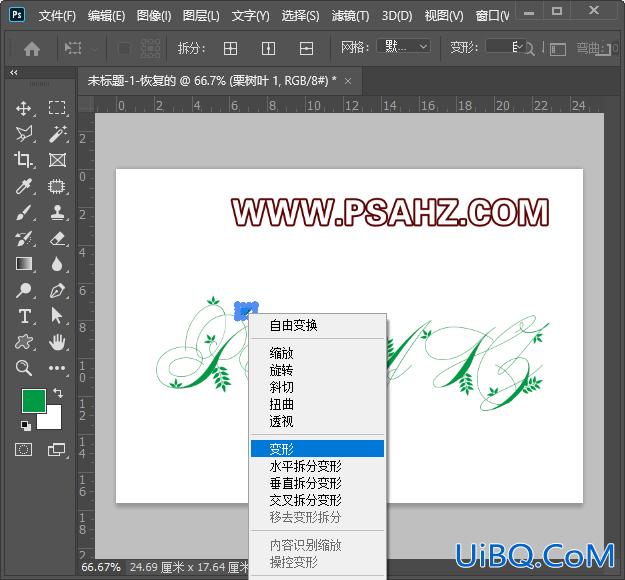Activate the Crop tool
The image size is (625, 580).
pyautogui.click(x=24, y=160)
